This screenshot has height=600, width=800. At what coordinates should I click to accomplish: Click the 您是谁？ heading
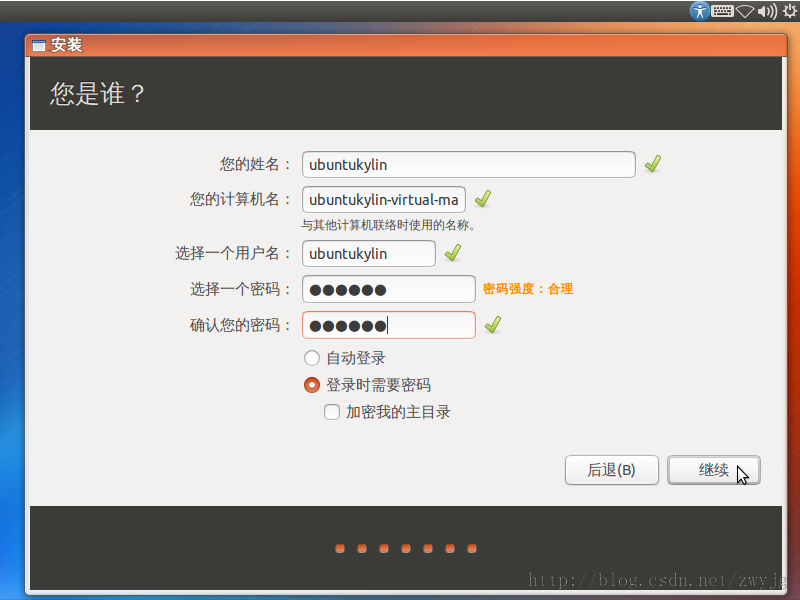tap(97, 94)
